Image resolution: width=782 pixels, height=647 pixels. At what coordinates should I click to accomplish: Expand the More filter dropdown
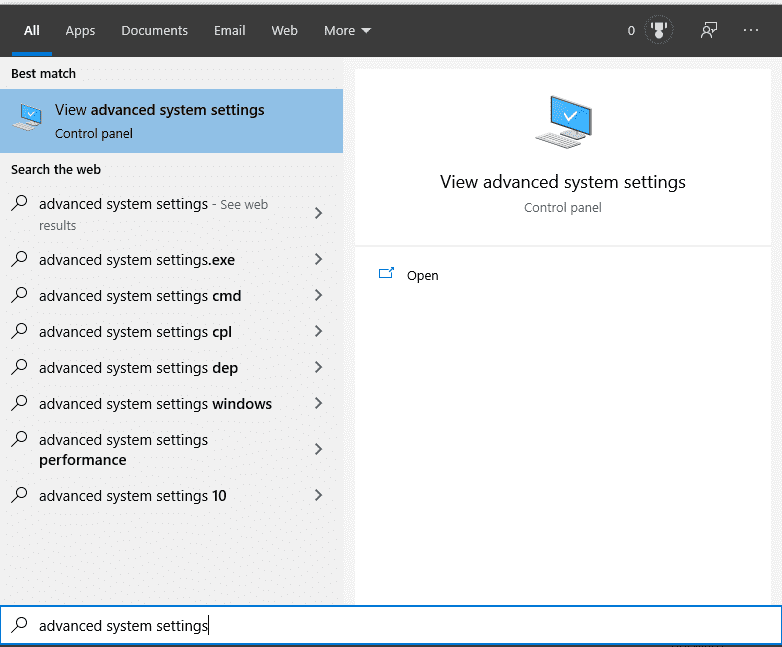click(347, 30)
